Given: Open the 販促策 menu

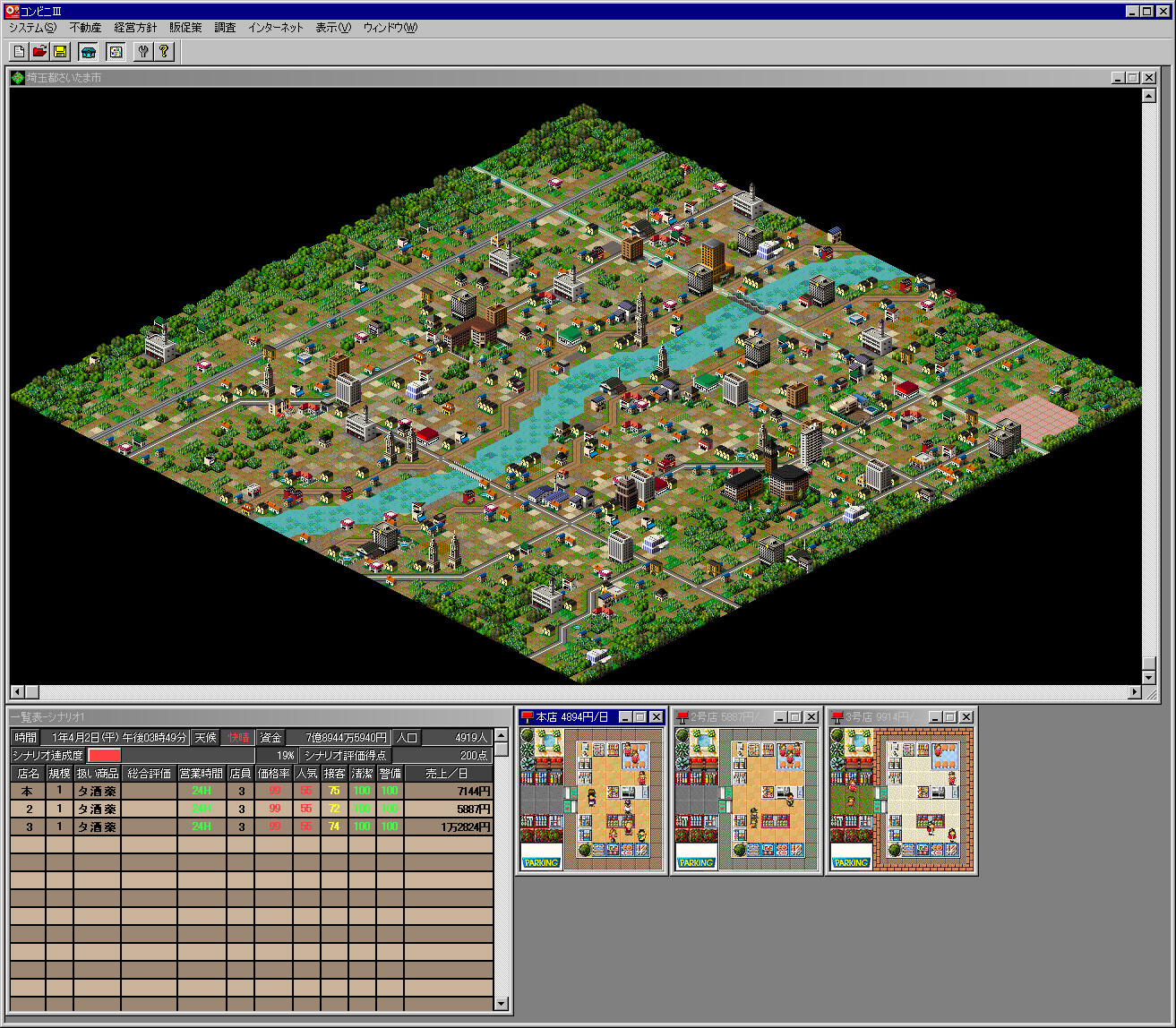Looking at the screenshot, I should coord(185,28).
